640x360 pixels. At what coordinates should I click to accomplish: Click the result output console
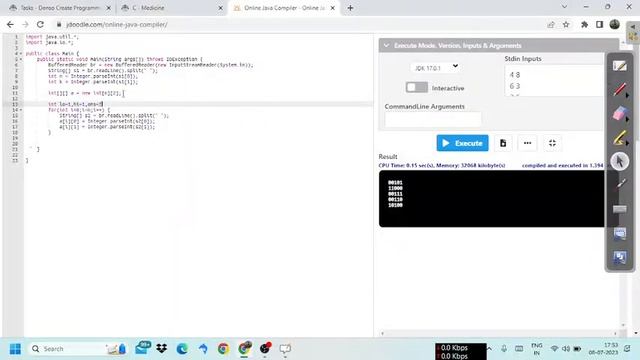[x=492, y=199]
